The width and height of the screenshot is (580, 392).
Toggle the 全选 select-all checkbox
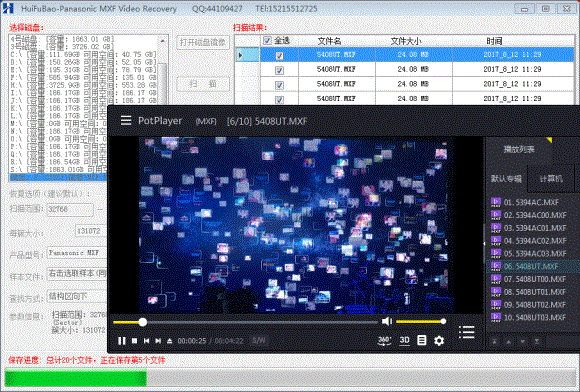point(267,40)
